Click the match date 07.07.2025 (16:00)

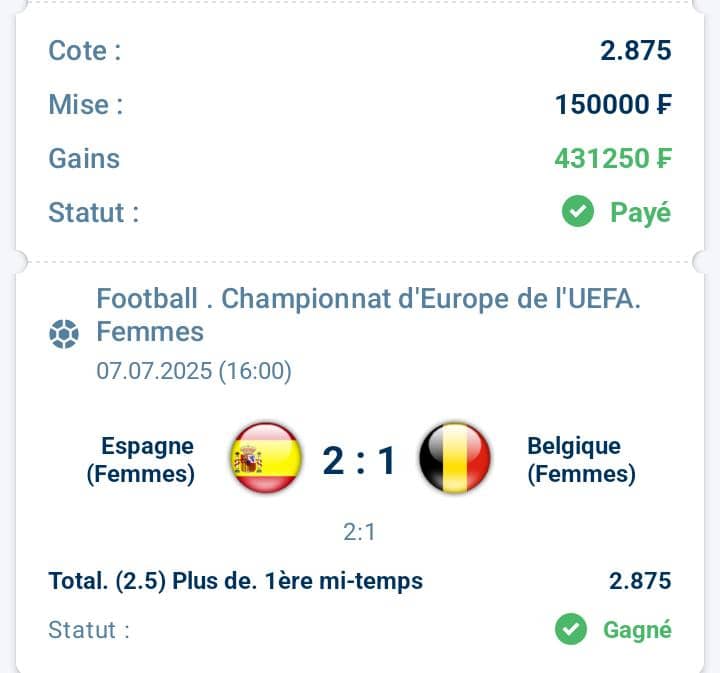click(194, 371)
